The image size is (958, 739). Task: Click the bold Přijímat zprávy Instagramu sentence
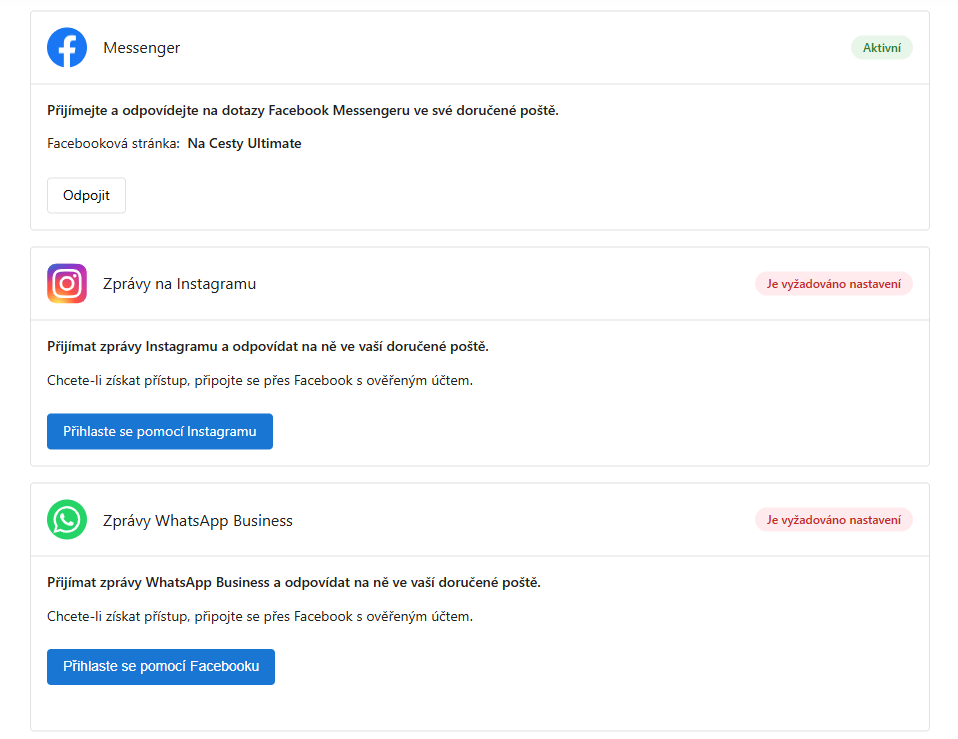268,346
